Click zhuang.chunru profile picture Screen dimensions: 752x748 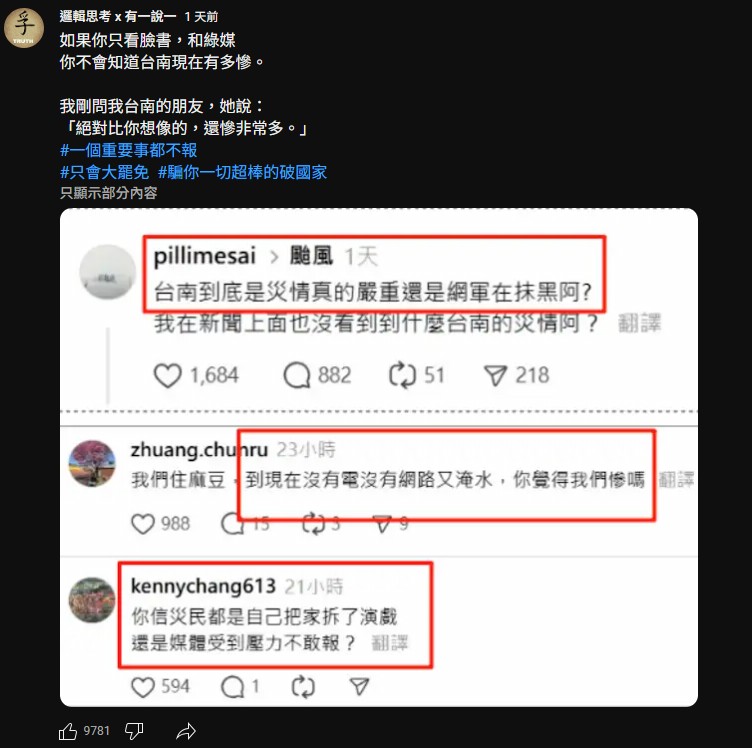[x=92, y=463]
